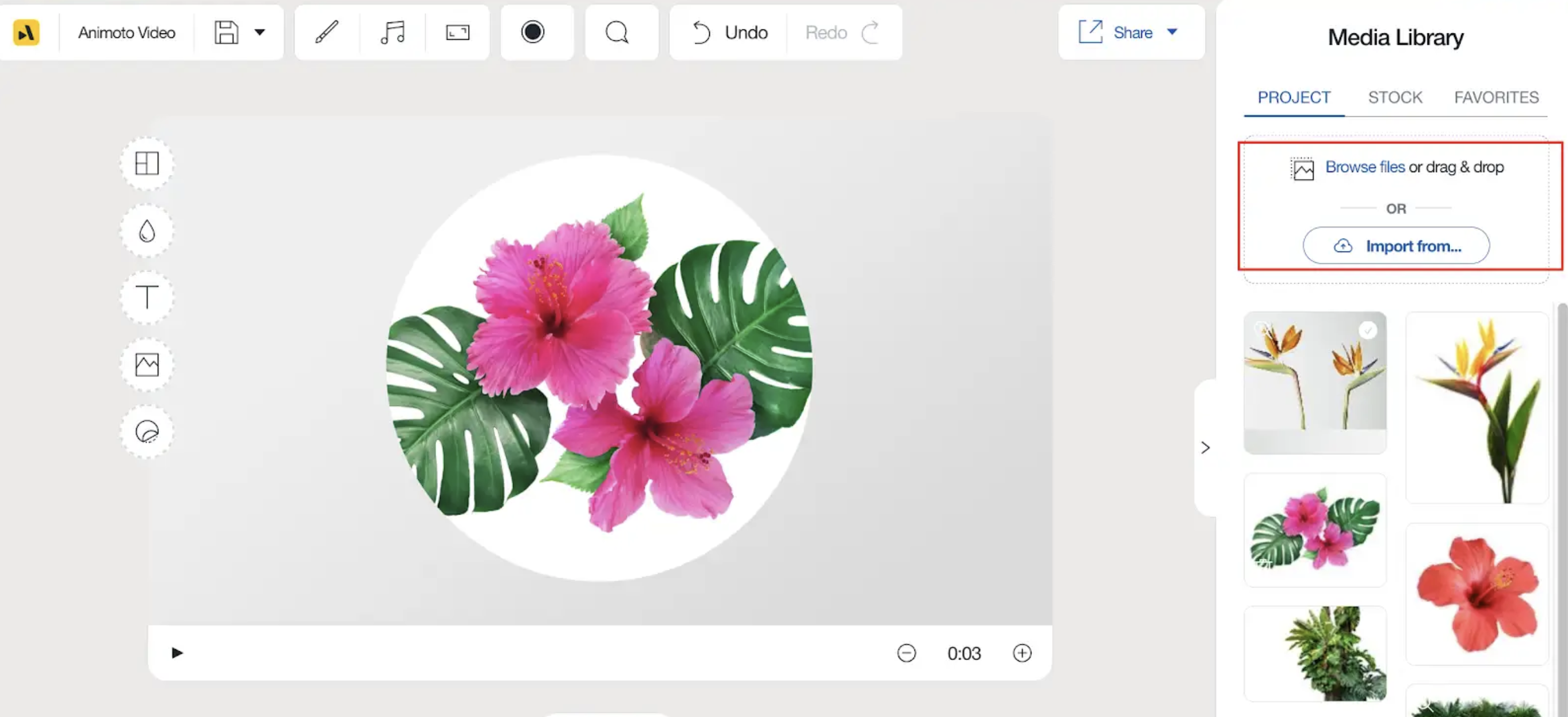
Task: Click the Animoto logo icon
Action: pos(26,32)
